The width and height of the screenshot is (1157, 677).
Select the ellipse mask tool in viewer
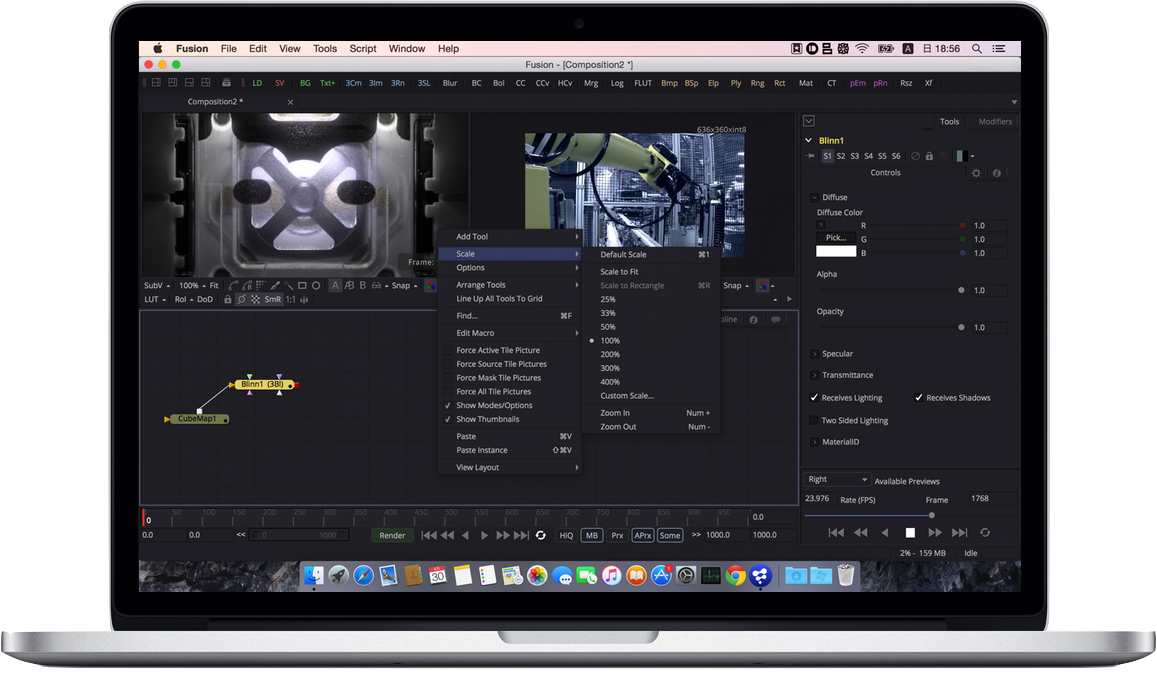pyautogui.click(x=316, y=286)
